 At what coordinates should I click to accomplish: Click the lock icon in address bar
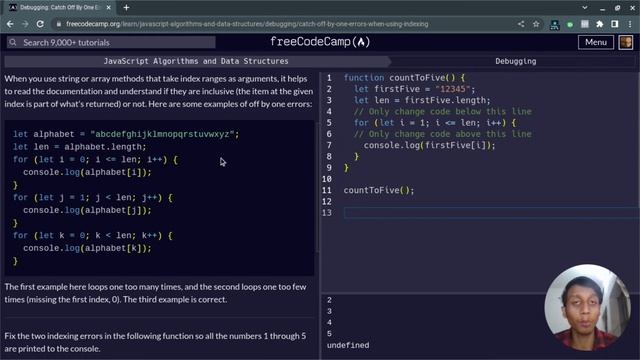click(x=59, y=24)
